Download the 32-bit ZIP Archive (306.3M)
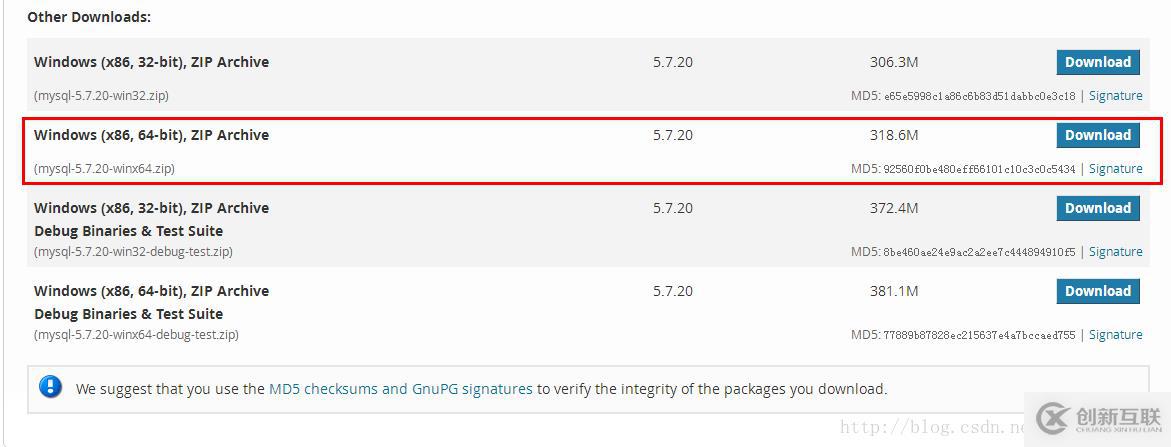Image resolution: width=1171 pixels, height=447 pixels. pyautogui.click(x=1098, y=63)
